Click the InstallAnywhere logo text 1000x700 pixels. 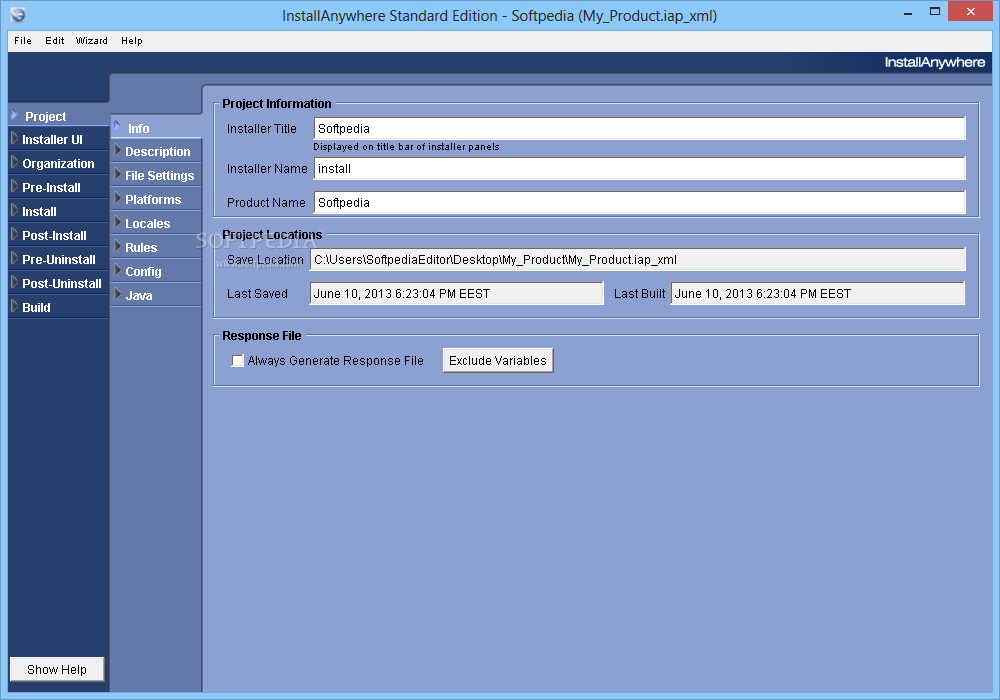(934, 62)
